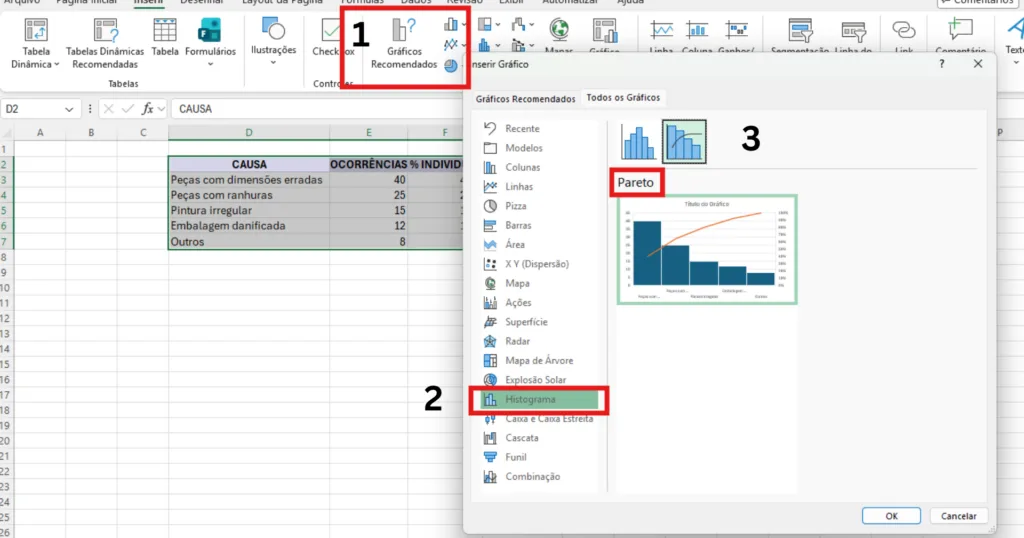Expand the Formulários dropdown arrow
This screenshot has height=538, width=1024.
(x=210, y=65)
